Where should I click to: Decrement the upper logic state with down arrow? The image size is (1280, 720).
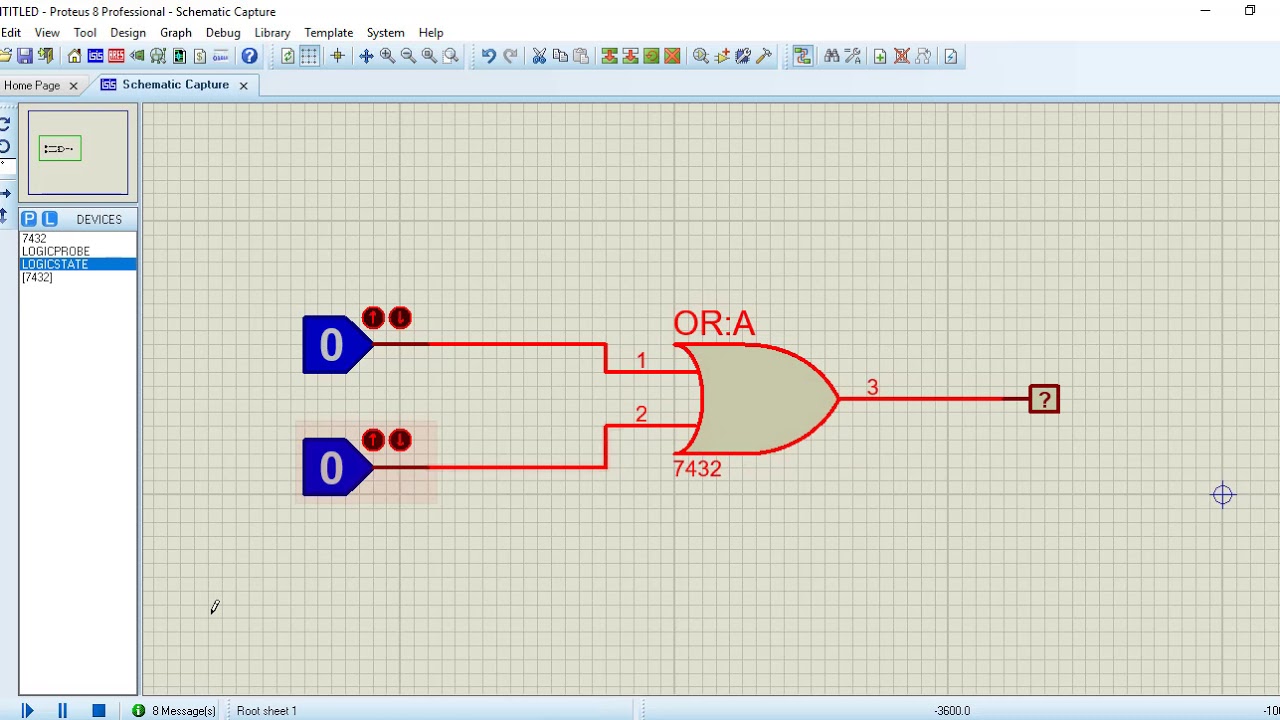(x=400, y=318)
